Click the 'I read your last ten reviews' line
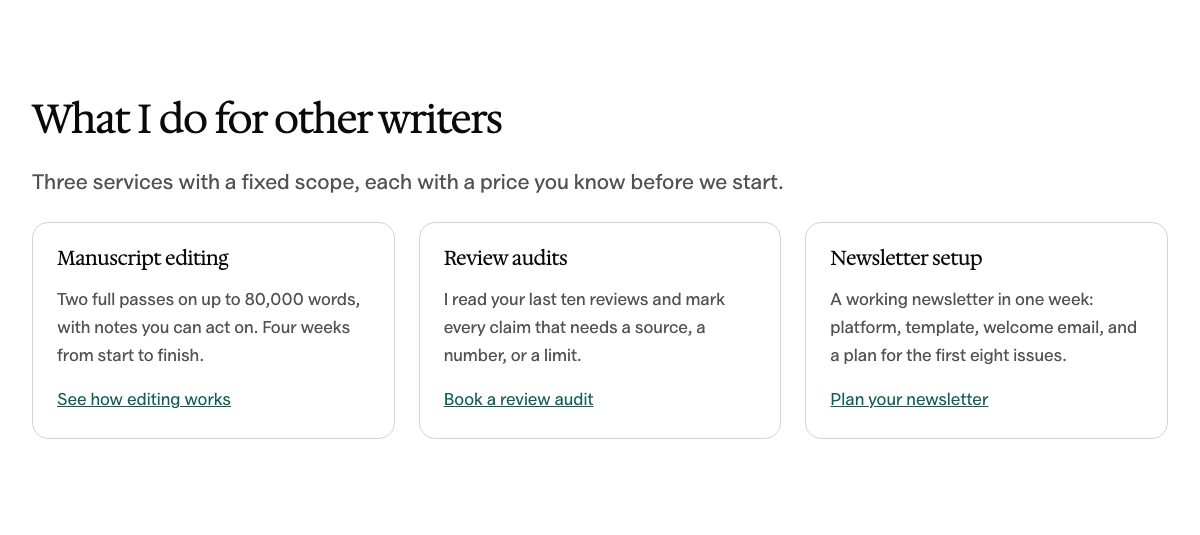 [x=584, y=299]
